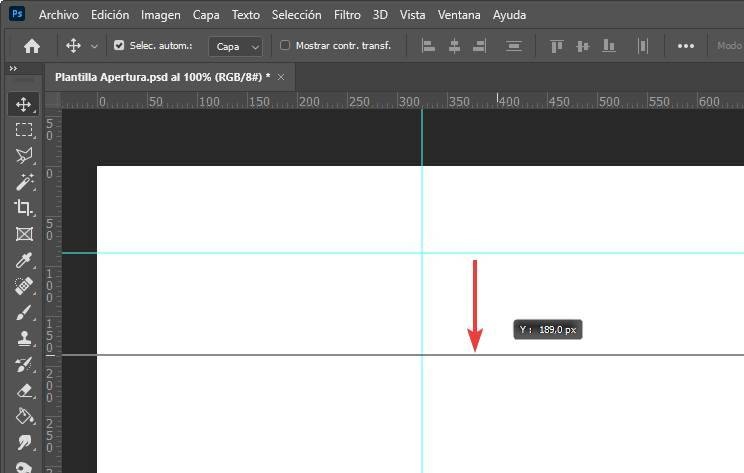The height and width of the screenshot is (473, 744).
Task: Open the Selección menu
Action: (x=297, y=15)
